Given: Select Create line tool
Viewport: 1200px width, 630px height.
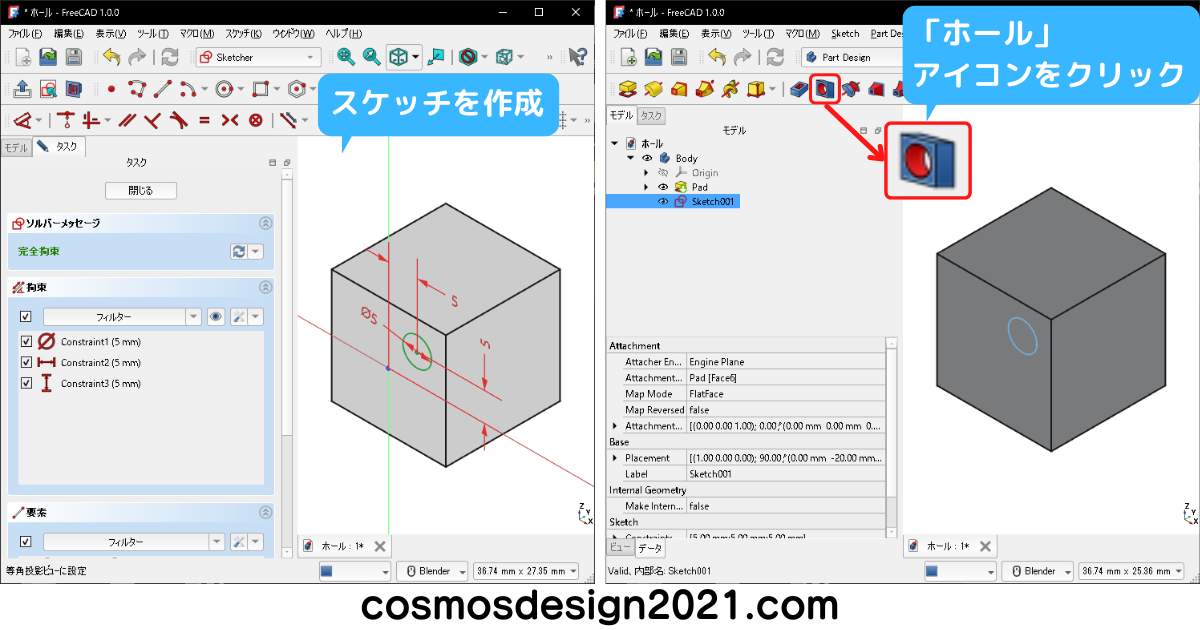Looking at the screenshot, I should (x=163, y=89).
